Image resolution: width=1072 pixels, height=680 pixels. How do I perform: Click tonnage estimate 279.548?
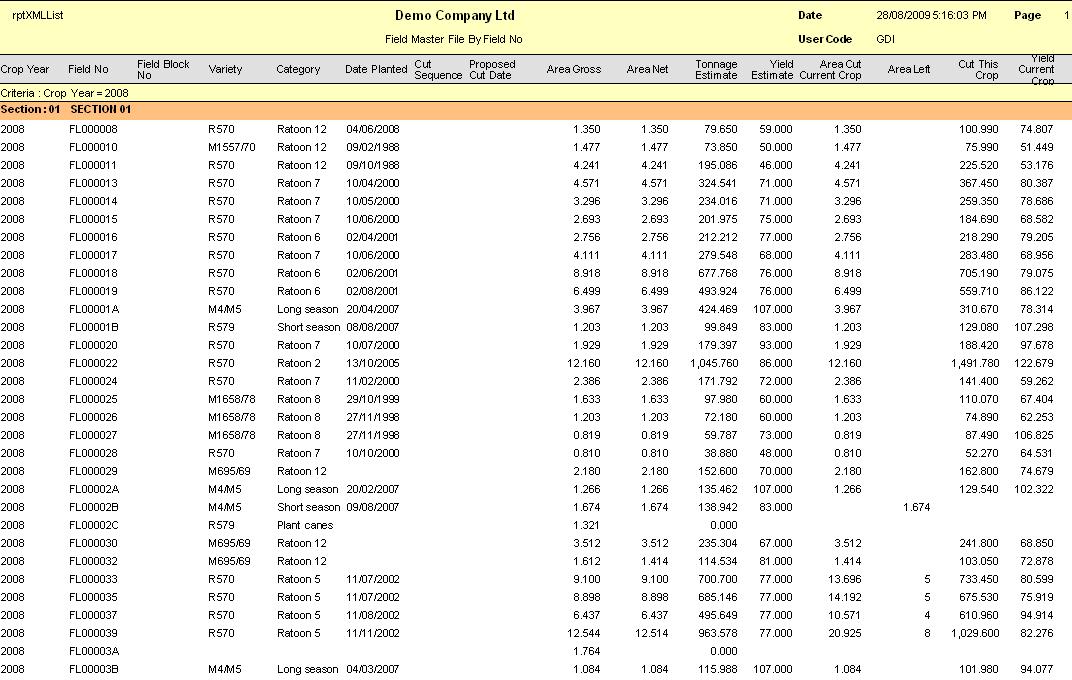point(718,255)
